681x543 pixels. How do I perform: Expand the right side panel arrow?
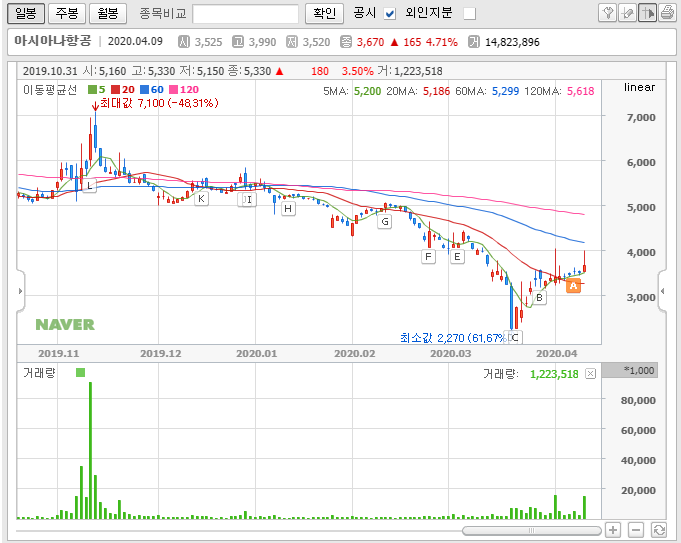[x=662, y=291]
